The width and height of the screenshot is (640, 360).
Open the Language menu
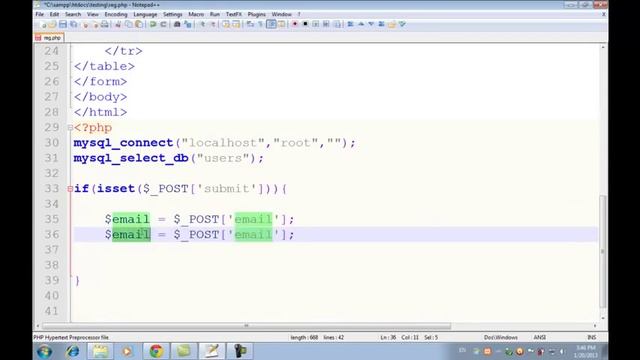[145, 14]
